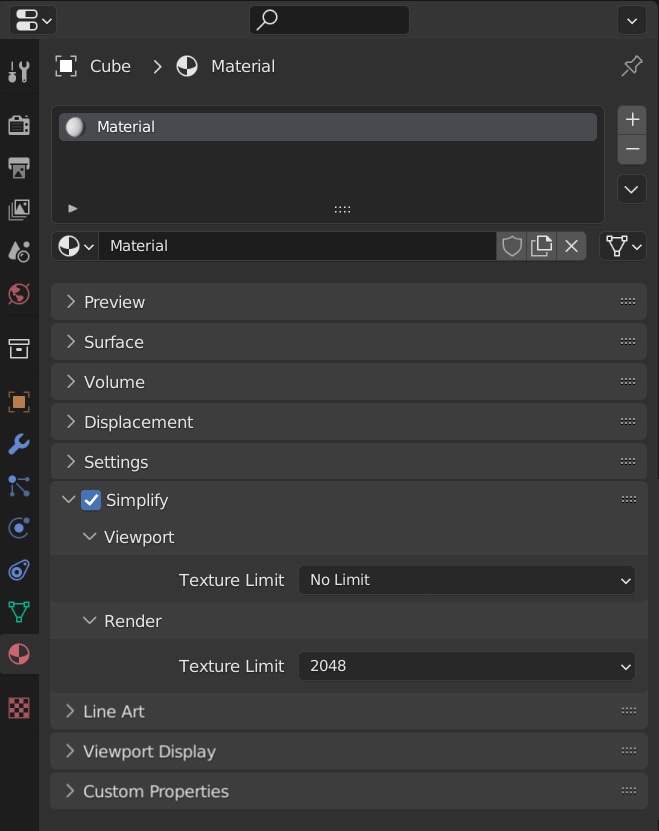659x831 pixels.
Task: Click the Volume panel drag grip
Action: [628, 382]
